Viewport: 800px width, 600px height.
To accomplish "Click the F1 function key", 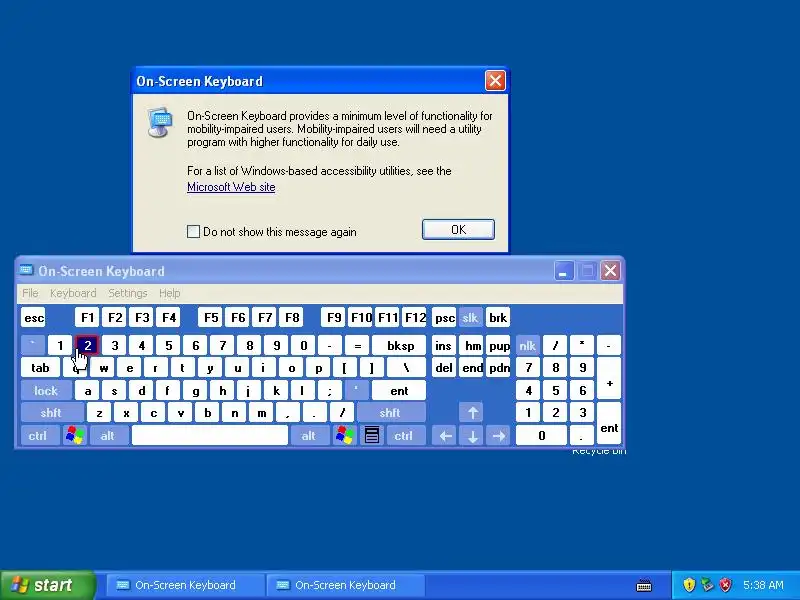I will pyautogui.click(x=87, y=317).
